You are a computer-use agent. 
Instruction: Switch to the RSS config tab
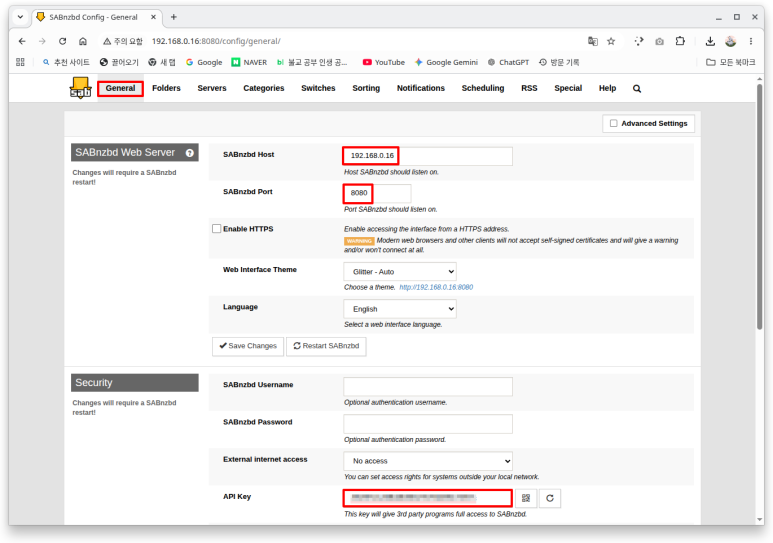pyautogui.click(x=529, y=88)
